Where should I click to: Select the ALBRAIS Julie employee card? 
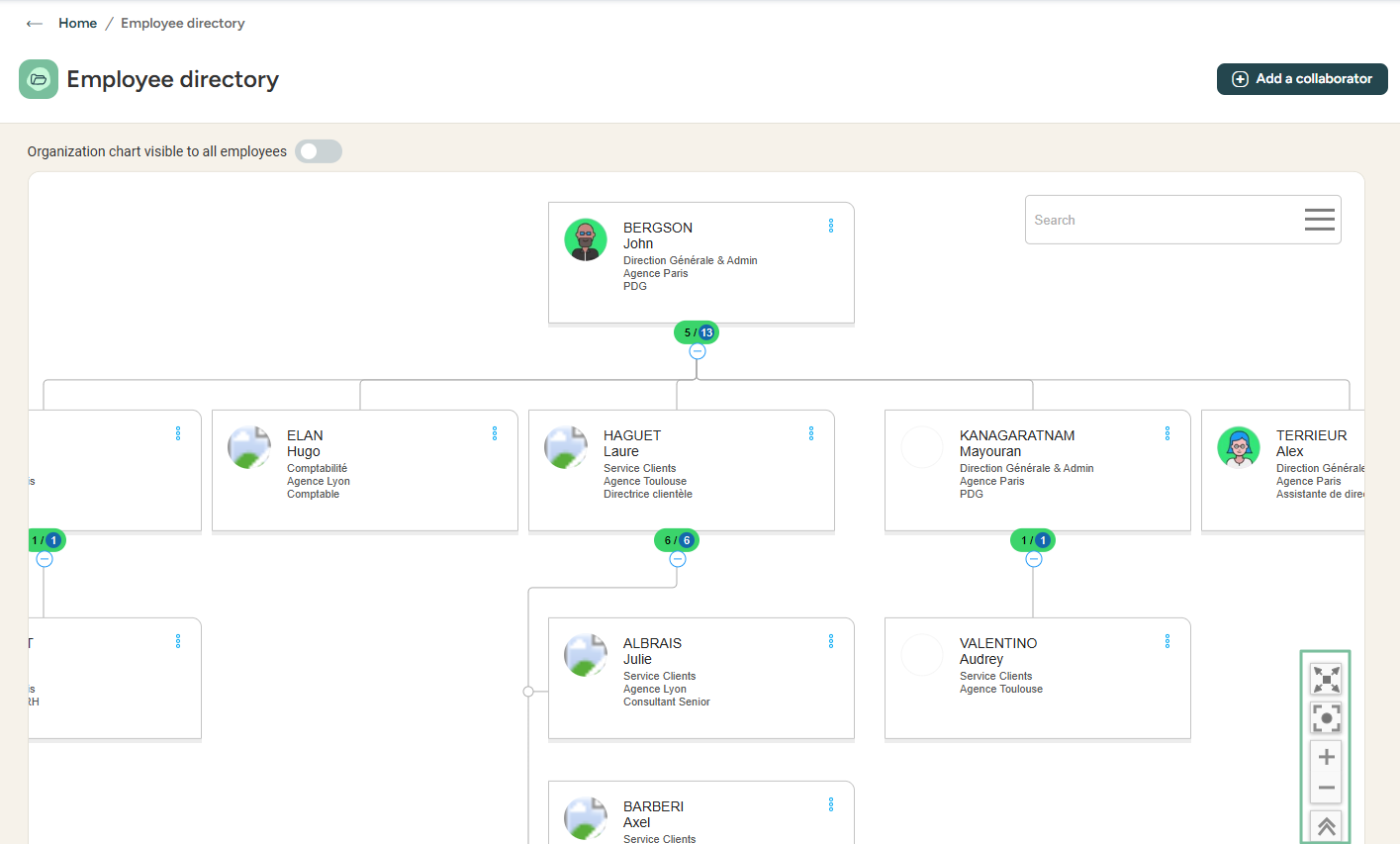tap(700, 678)
